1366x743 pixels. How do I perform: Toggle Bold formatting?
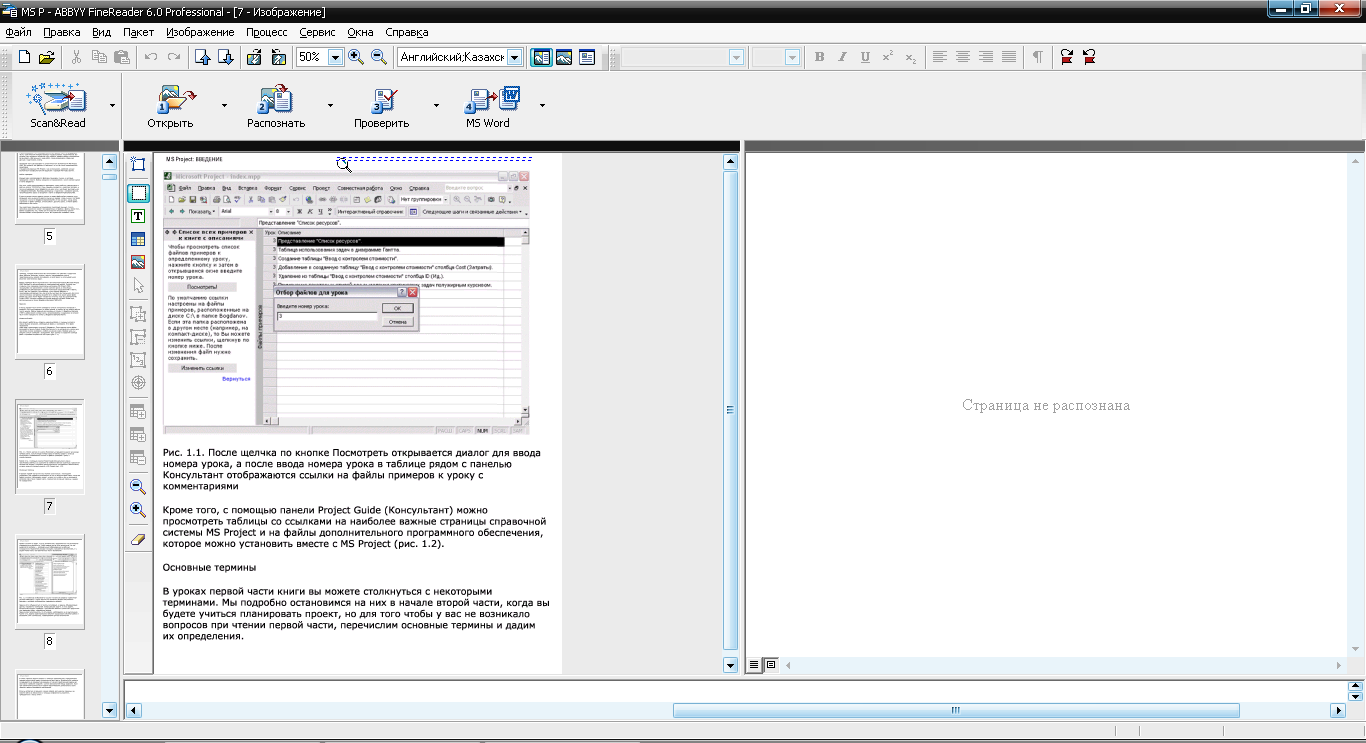click(x=820, y=57)
